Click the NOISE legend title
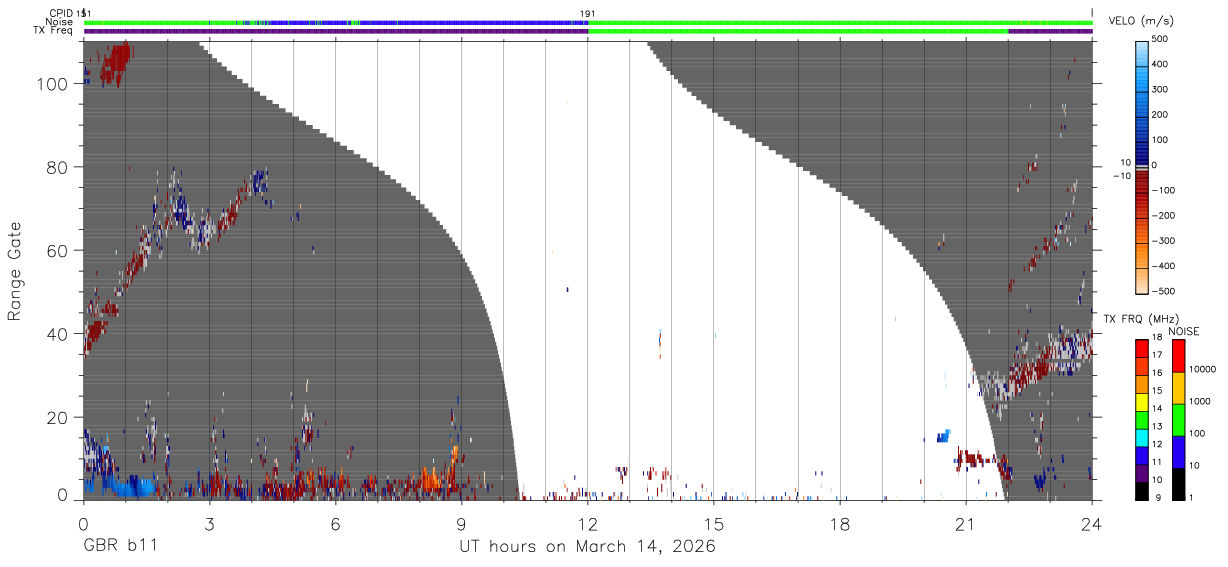The height and width of the screenshot is (567, 1228). point(1183,331)
